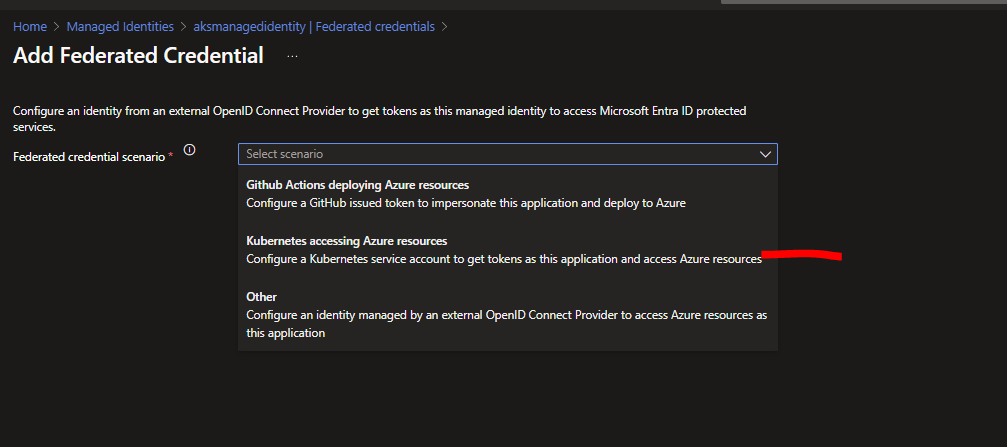Open the ellipsis more options menu
Image resolution: width=1007 pixels, height=447 pixels.
tap(292, 57)
